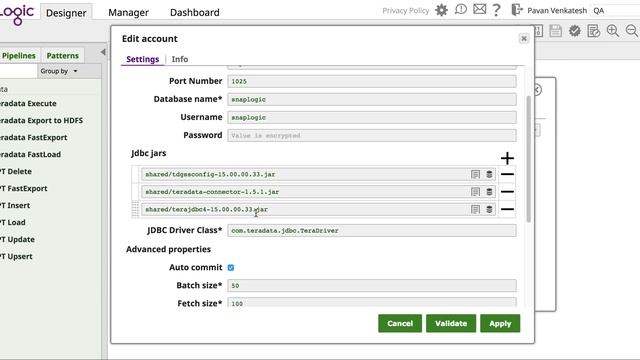Image resolution: width=640 pixels, height=360 pixels.
Task: Click the logout icon beside Pavan Venkatesh
Action: tap(517, 9)
